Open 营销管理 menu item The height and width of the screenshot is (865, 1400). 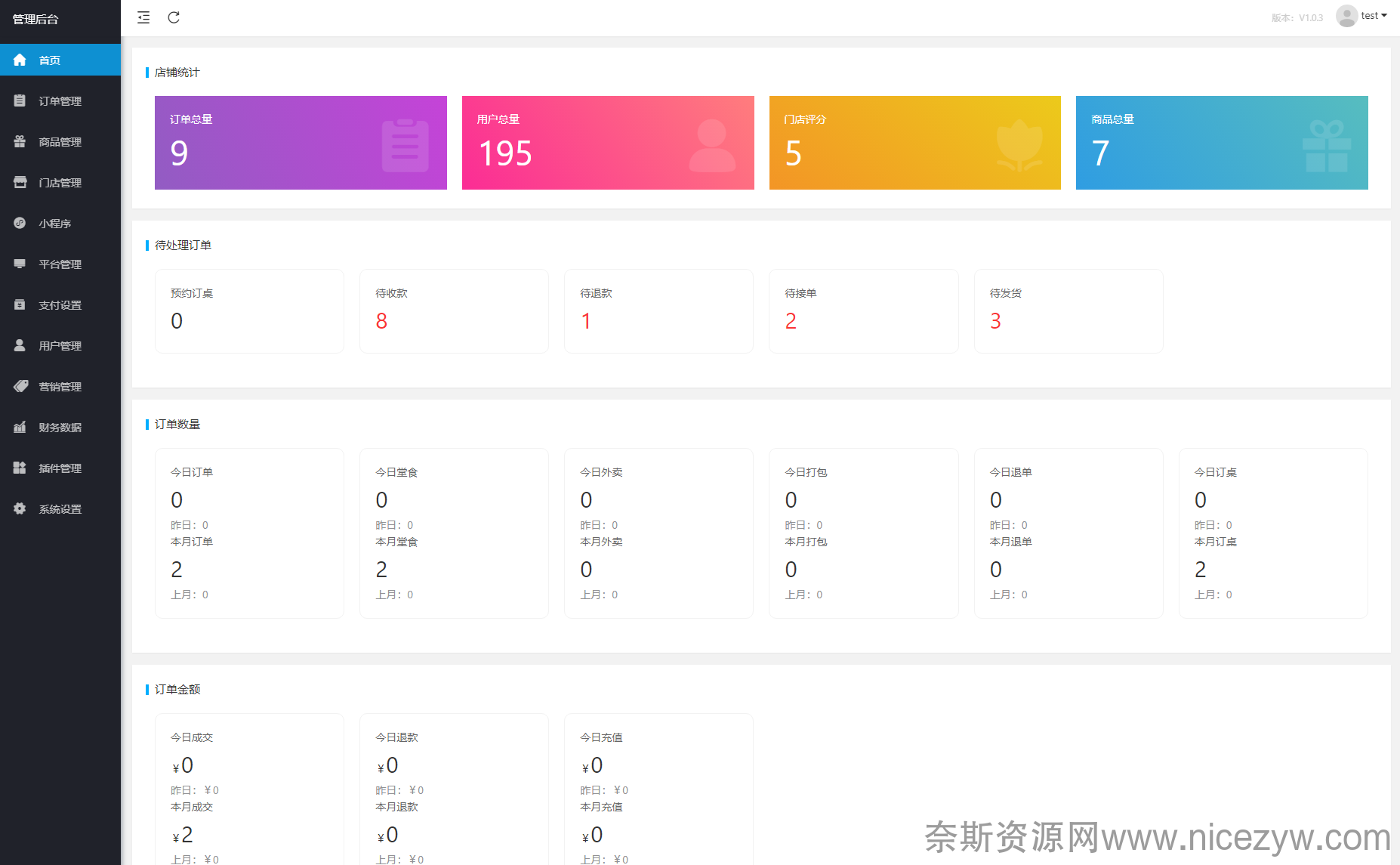[x=60, y=386]
